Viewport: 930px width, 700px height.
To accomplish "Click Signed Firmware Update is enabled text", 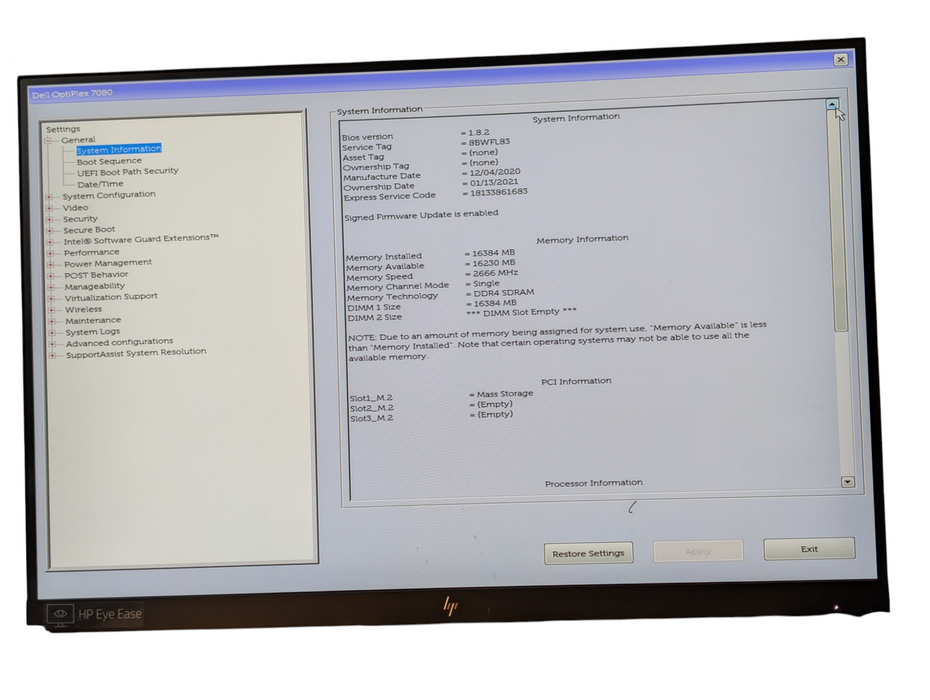I will point(421,215).
